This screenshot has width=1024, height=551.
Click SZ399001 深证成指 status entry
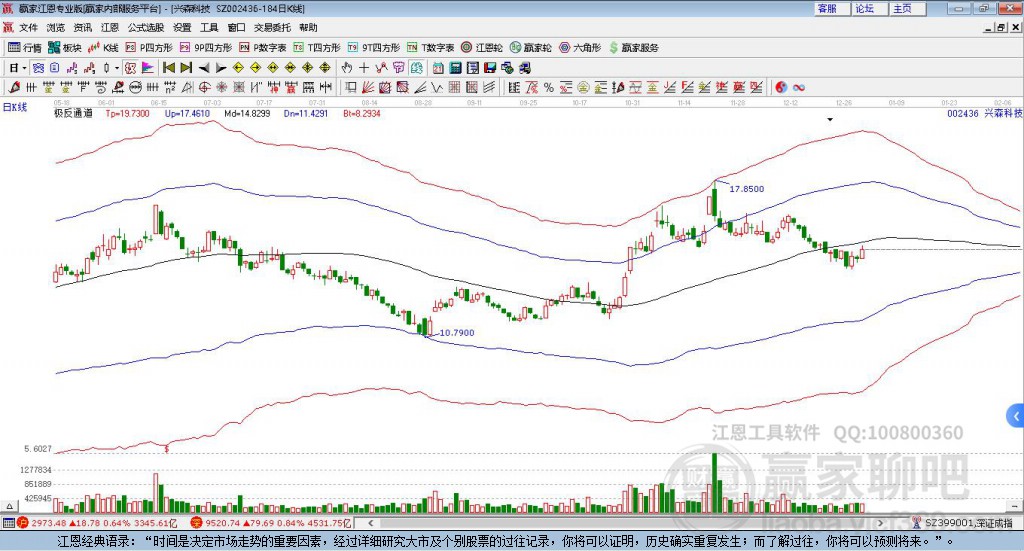[963, 523]
